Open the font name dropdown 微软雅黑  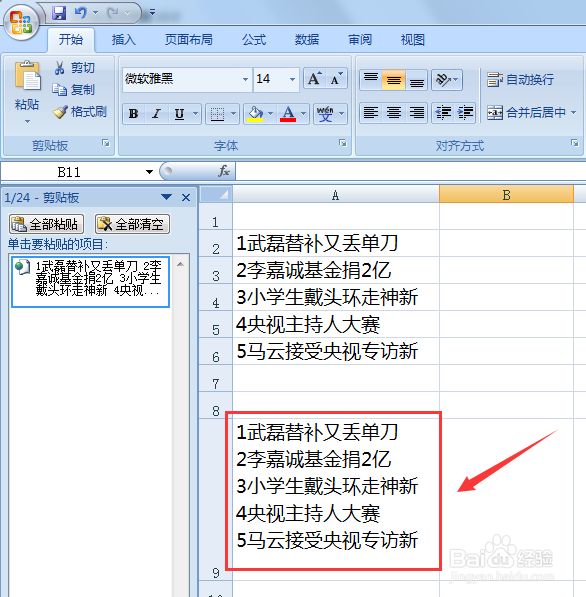point(245,79)
